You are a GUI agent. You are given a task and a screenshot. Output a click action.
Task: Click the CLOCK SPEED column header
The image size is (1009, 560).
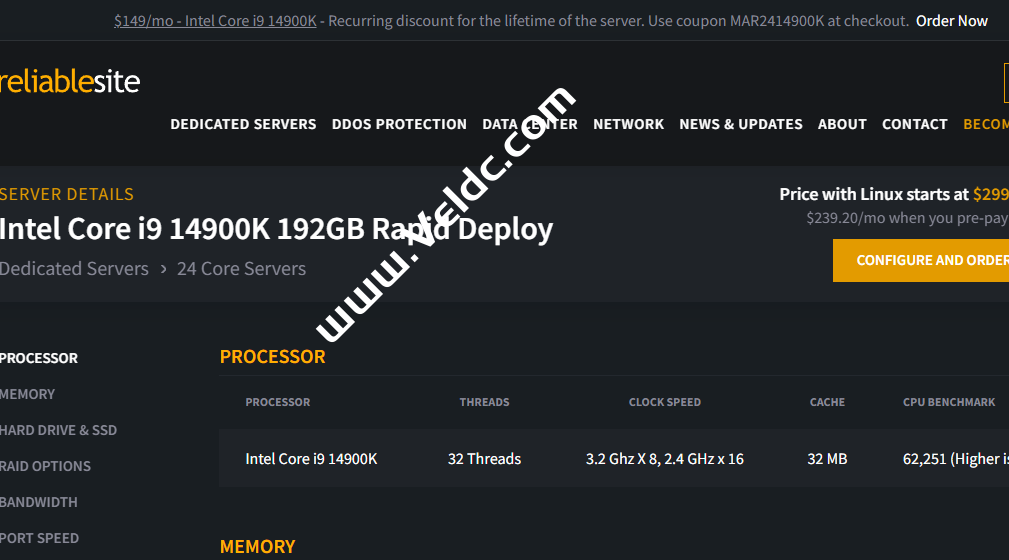(x=665, y=402)
